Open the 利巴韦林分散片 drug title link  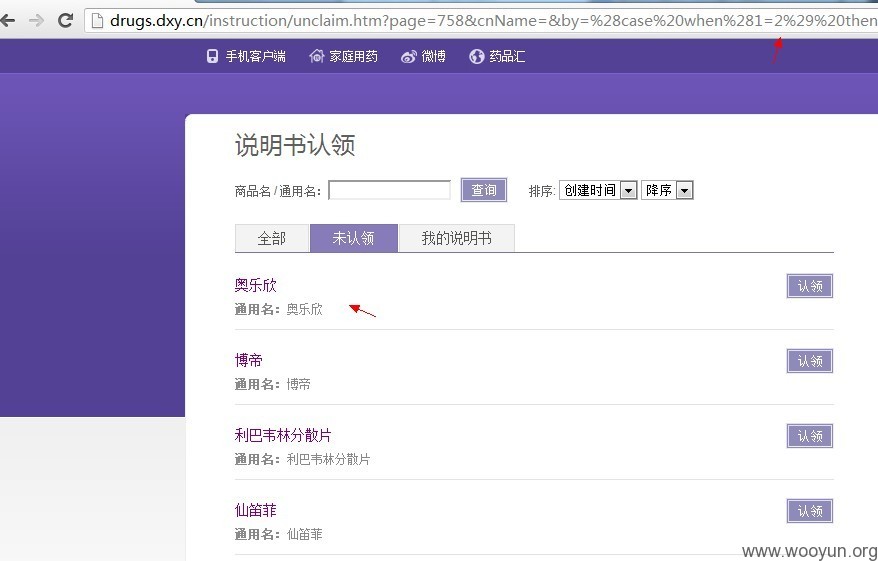pyautogui.click(x=283, y=435)
